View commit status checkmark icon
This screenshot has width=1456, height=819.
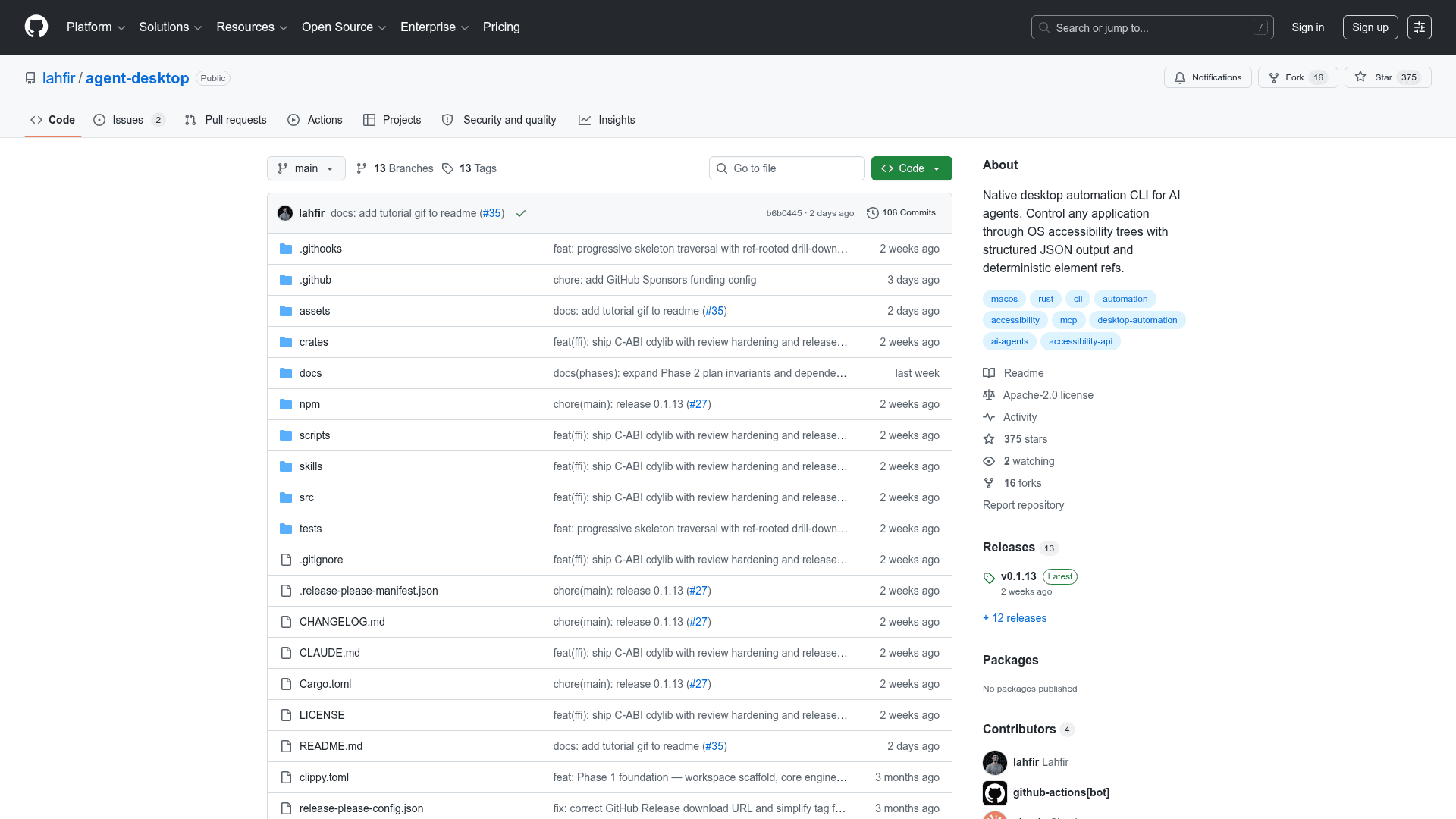coord(521,213)
